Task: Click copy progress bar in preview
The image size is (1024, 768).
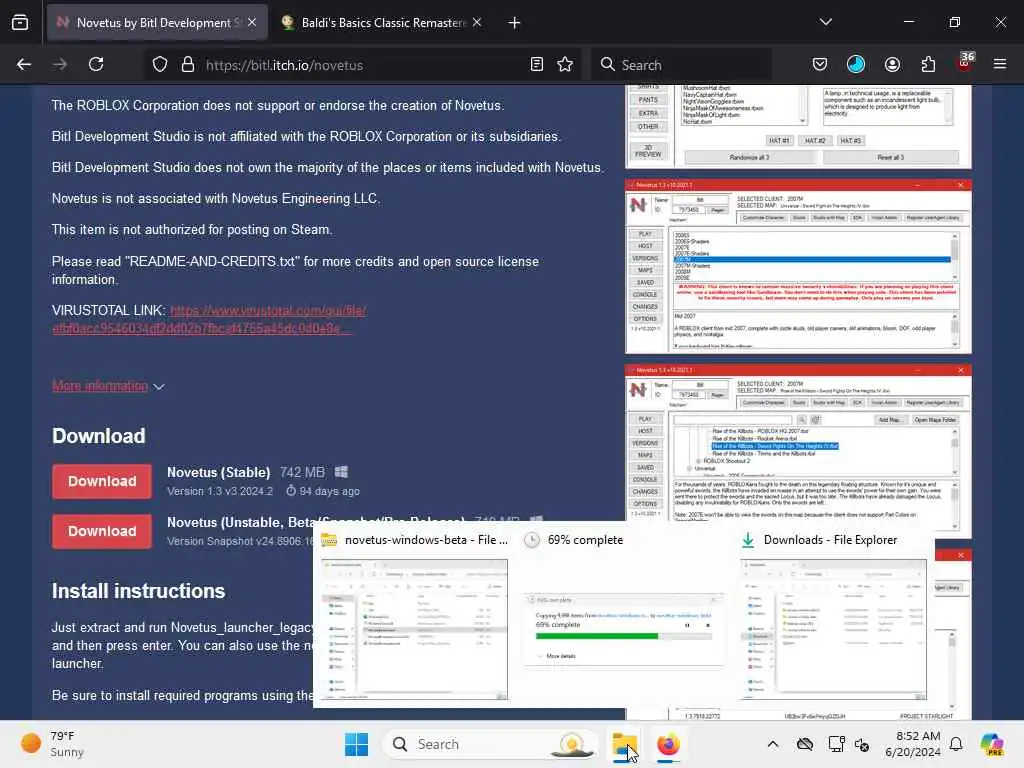Action: (623, 635)
